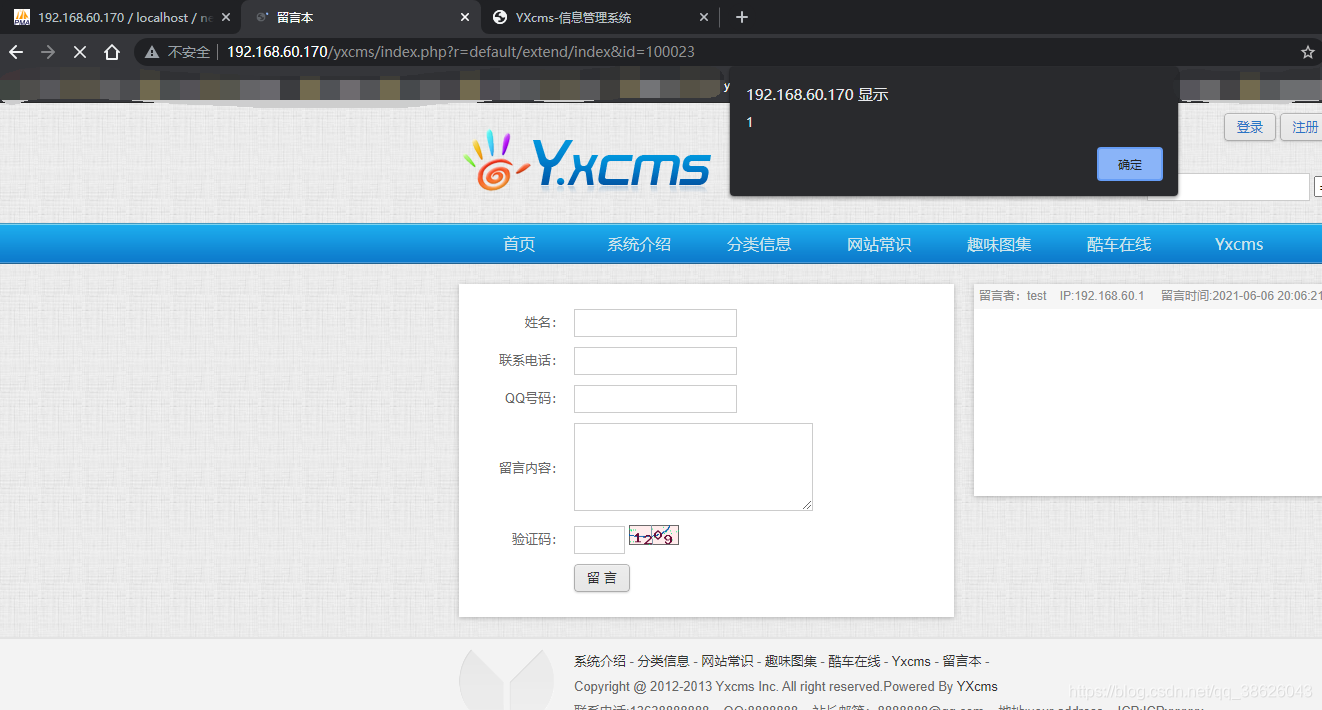The width and height of the screenshot is (1322, 710).
Task: Focus the QQ号码 field
Action: [x=655, y=399]
